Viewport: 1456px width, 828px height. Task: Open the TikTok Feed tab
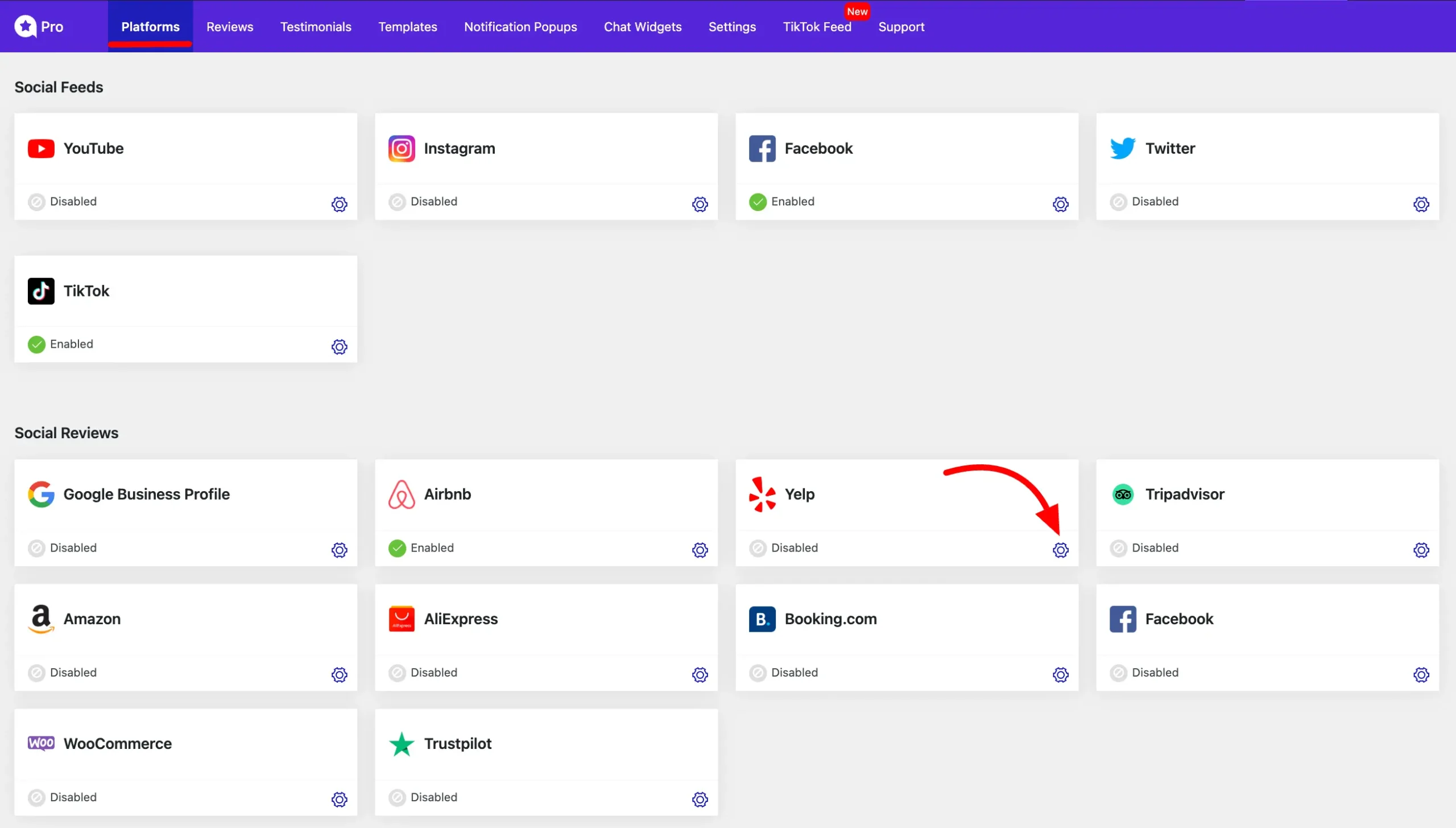(817, 27)
